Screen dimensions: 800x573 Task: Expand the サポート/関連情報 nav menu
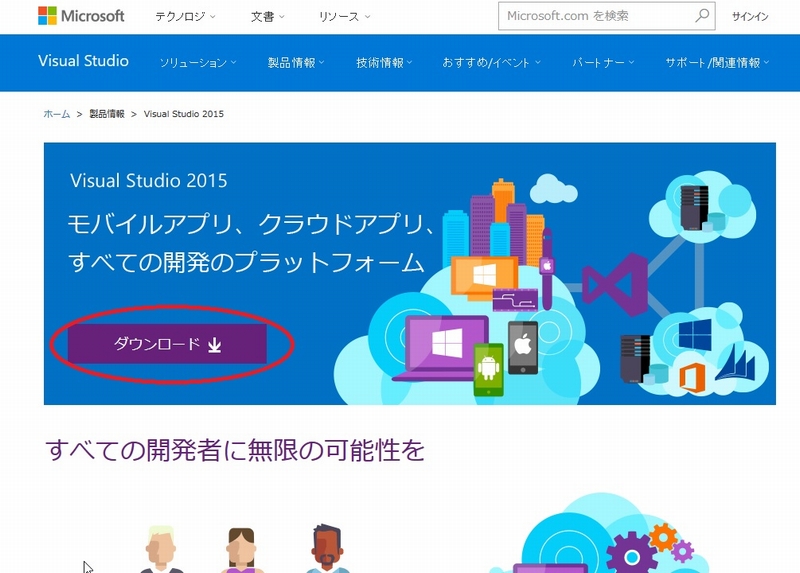[717, 62]
